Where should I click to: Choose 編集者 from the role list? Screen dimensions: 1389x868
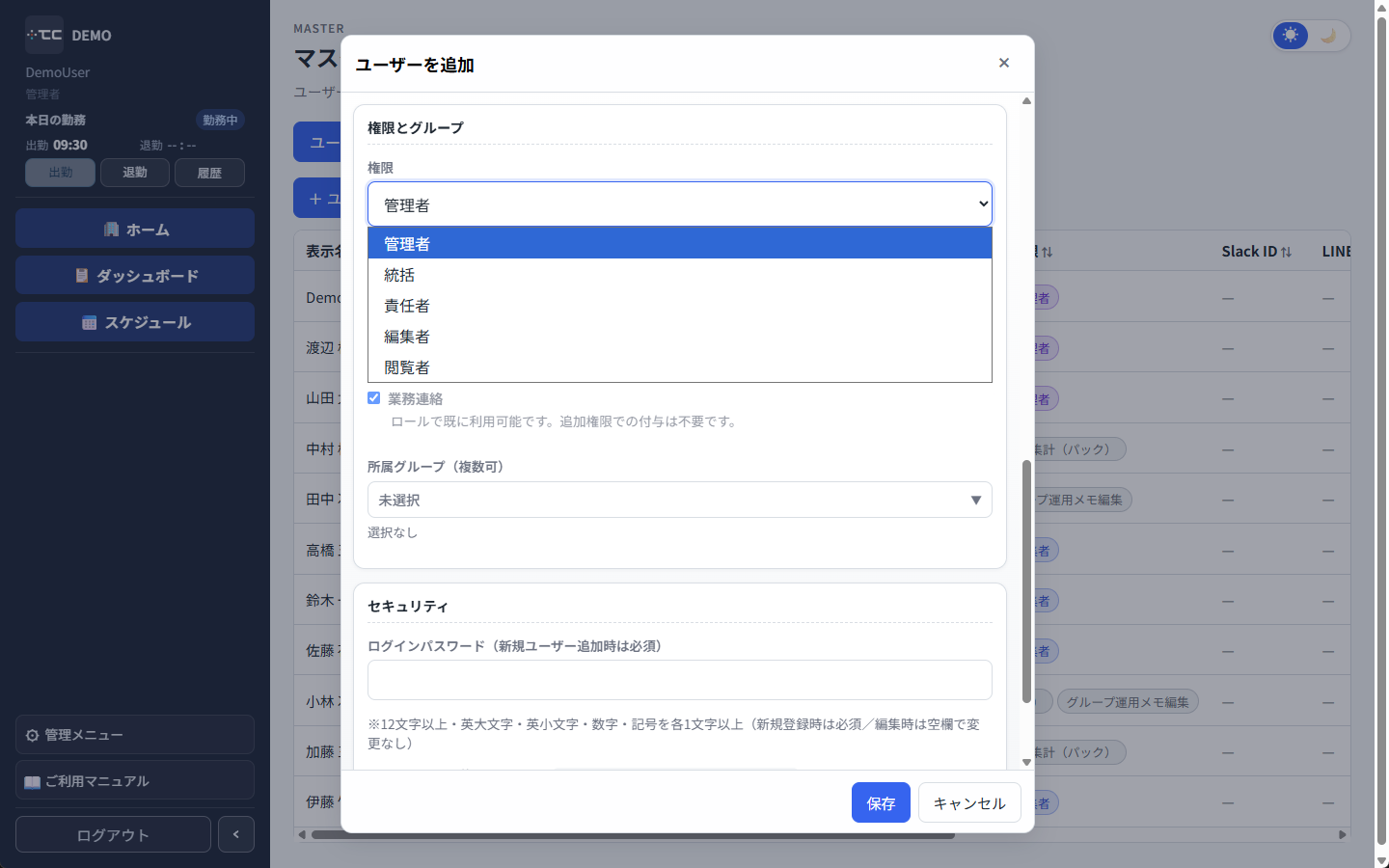680,337
